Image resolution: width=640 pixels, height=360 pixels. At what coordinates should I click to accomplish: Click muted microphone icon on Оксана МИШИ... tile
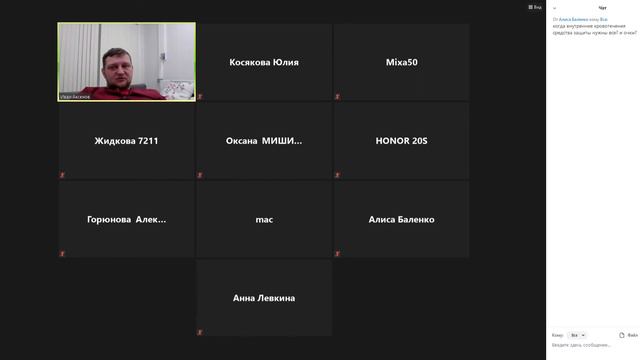(200, 175)
